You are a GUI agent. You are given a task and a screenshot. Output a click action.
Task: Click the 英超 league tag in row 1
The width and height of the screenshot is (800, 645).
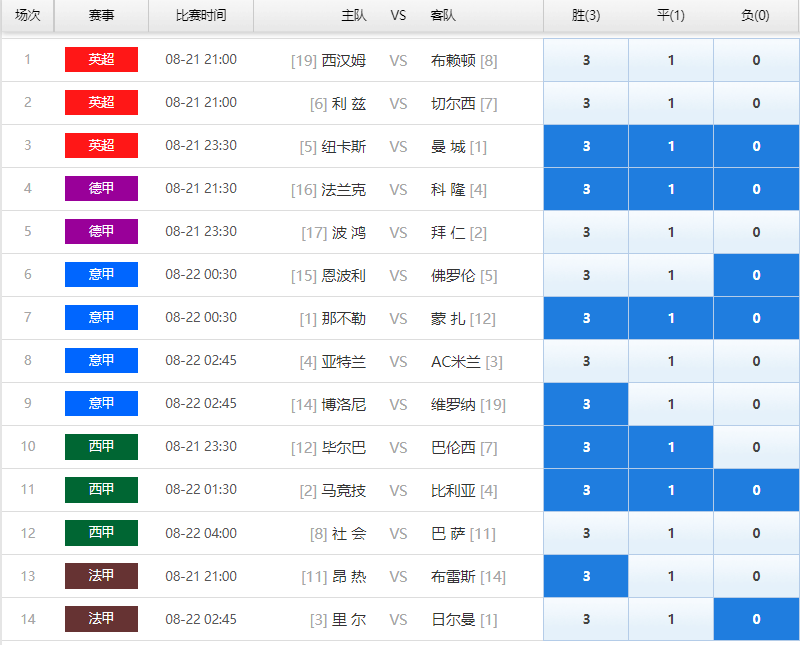[101, 60]
